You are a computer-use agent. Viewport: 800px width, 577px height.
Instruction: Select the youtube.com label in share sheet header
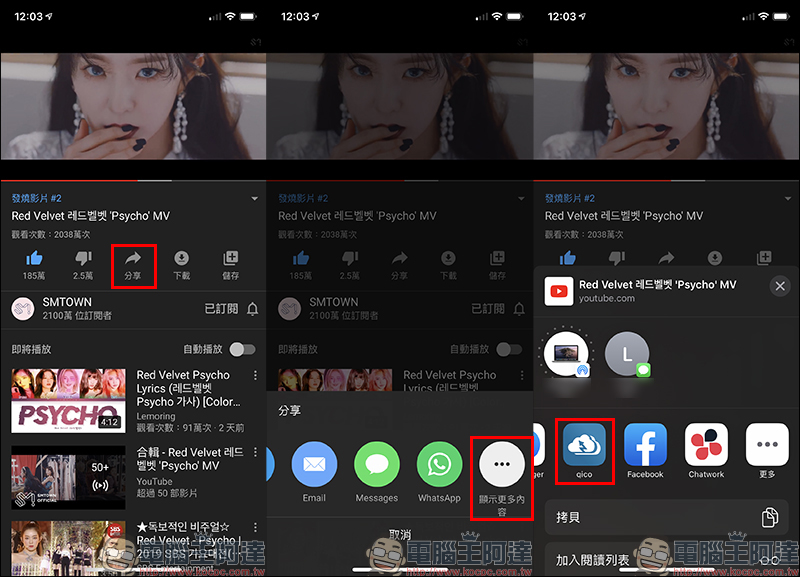tap(607, 298)
